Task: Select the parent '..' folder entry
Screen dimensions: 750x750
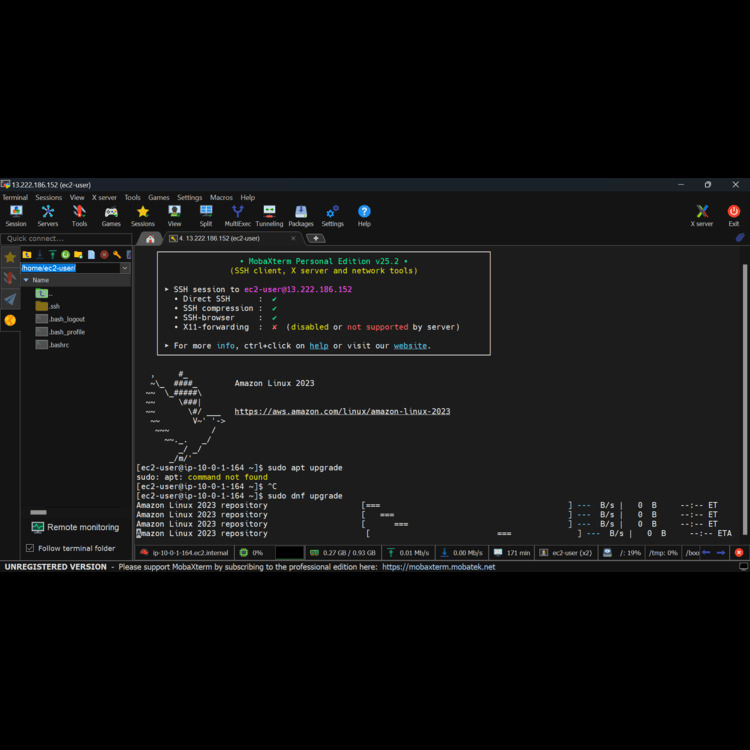Action: [x=44, y=293]
